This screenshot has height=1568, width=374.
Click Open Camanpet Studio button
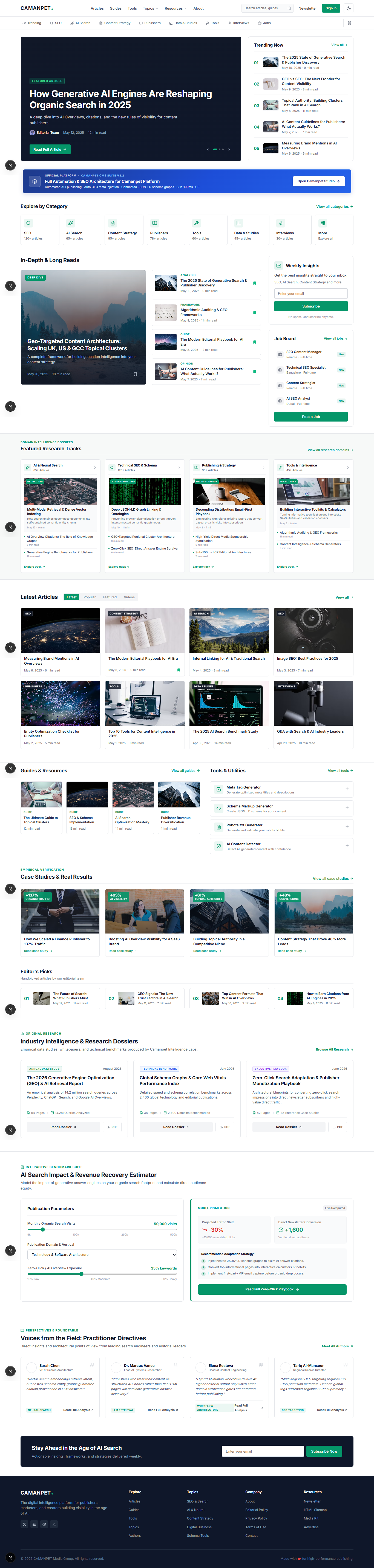[319, 181]
